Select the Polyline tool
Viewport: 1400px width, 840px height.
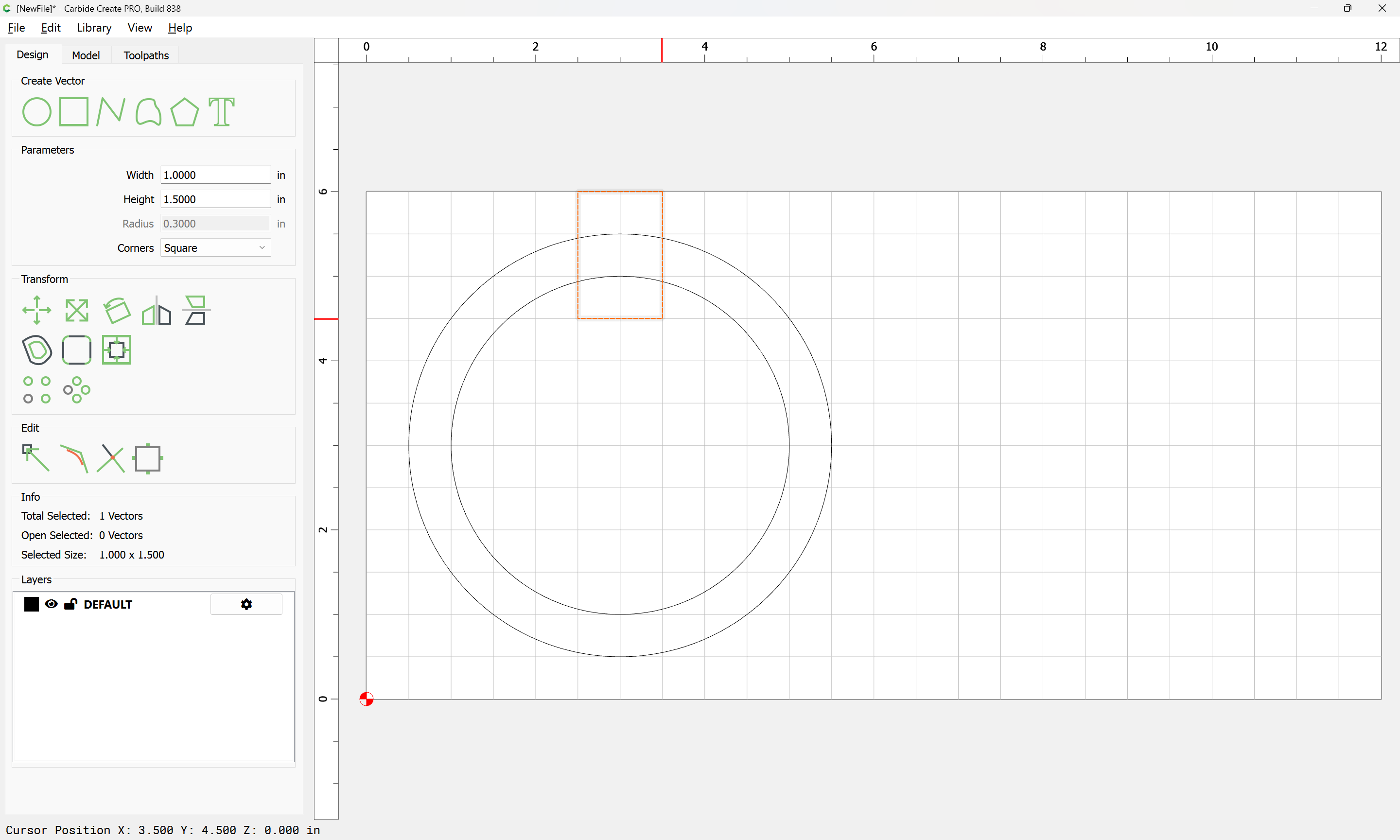pyautogui.click(x=110, y=111)
